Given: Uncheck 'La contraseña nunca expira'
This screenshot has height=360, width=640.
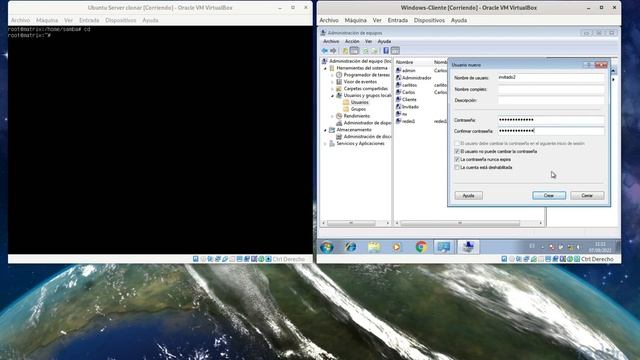Looking at the screenshot, I should 457,160.
